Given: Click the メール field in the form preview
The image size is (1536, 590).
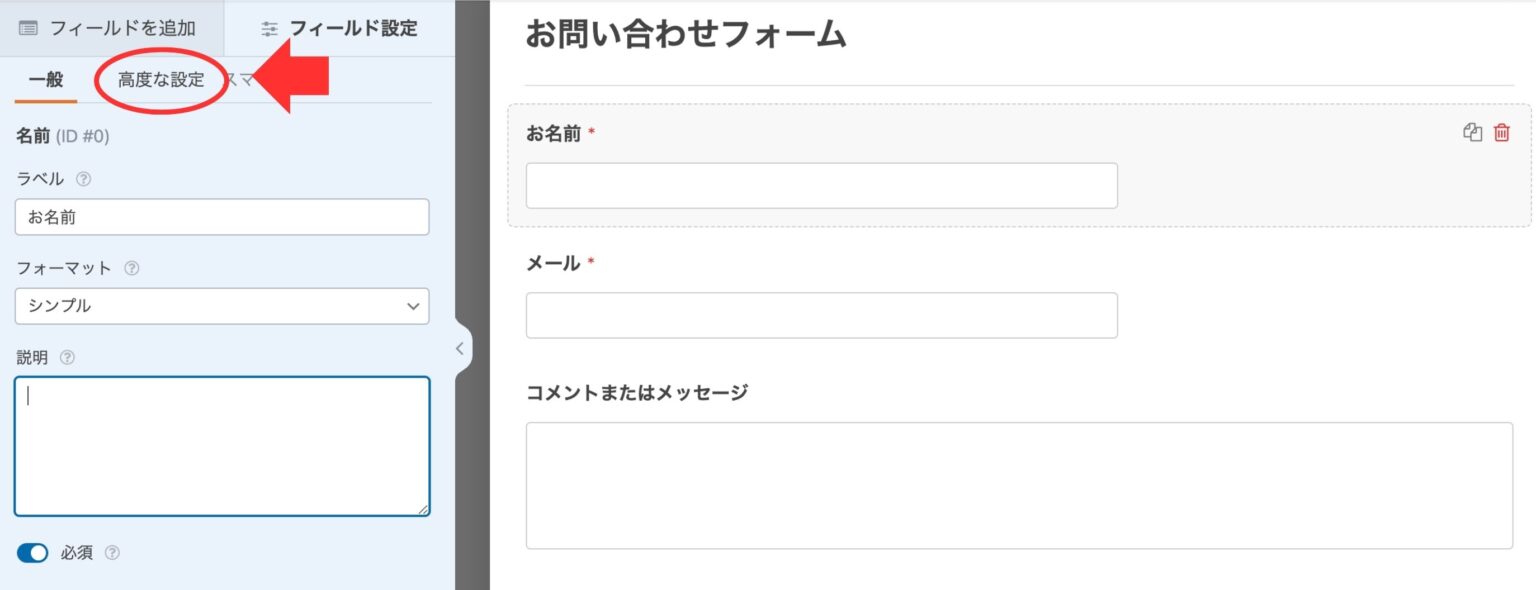Looking at the screenshot, I should (x=820, y=314).
